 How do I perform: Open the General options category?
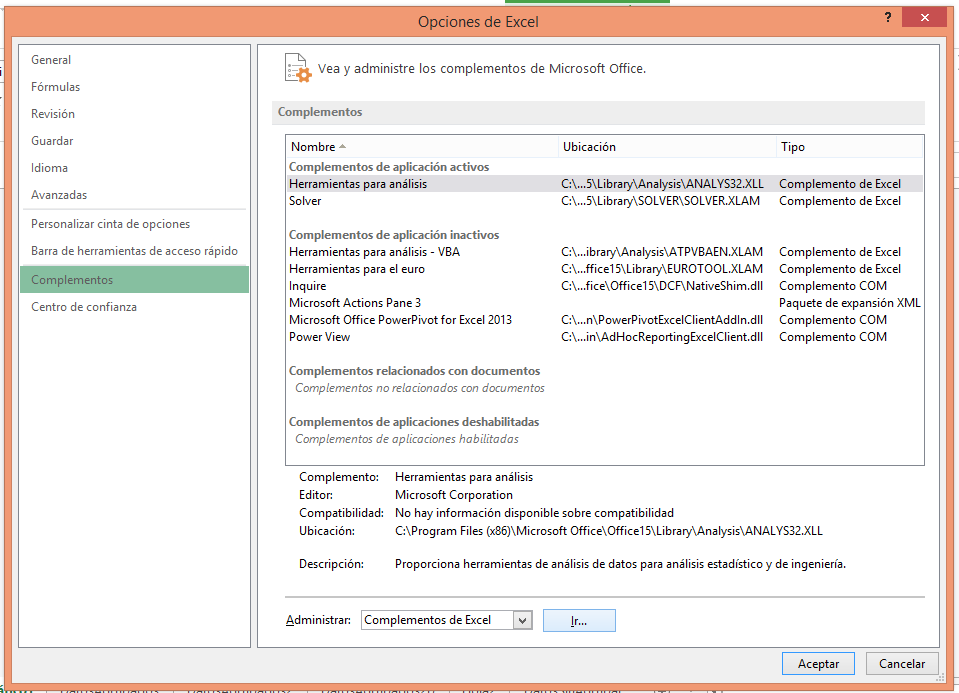tap(51, 60)
